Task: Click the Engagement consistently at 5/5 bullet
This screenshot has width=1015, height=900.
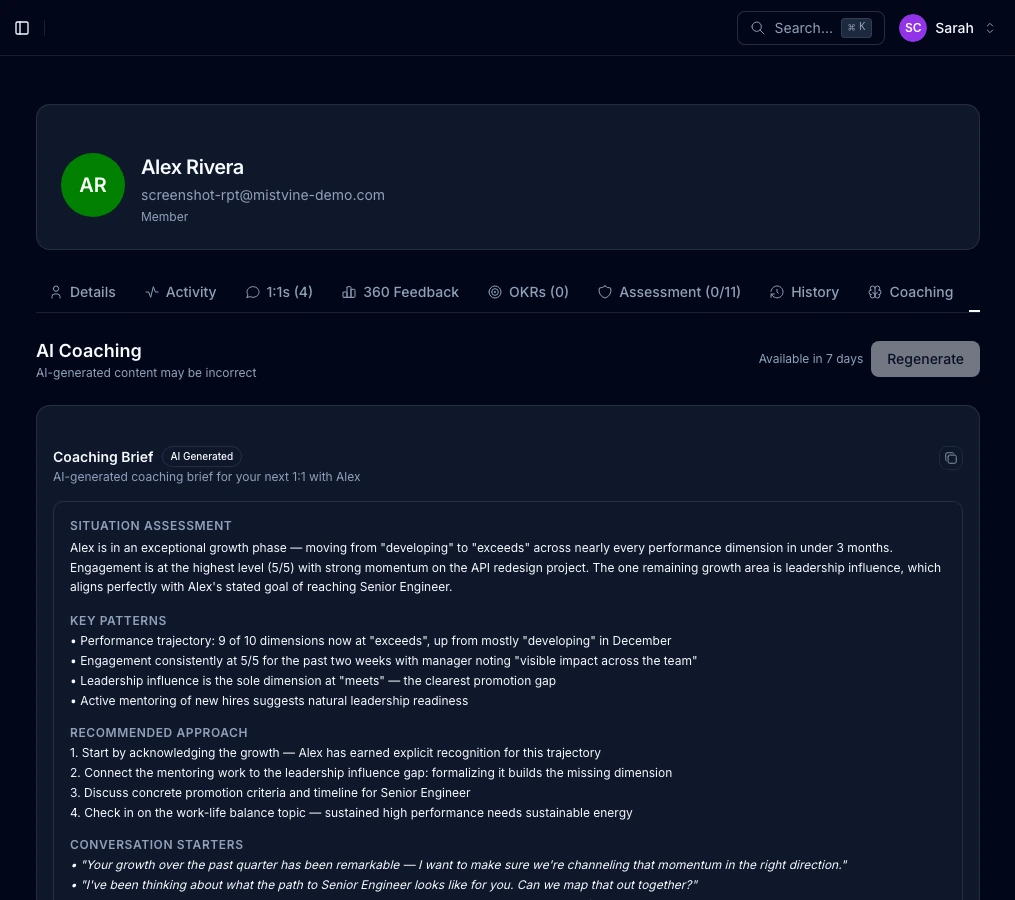Action: tap(383, 661)
